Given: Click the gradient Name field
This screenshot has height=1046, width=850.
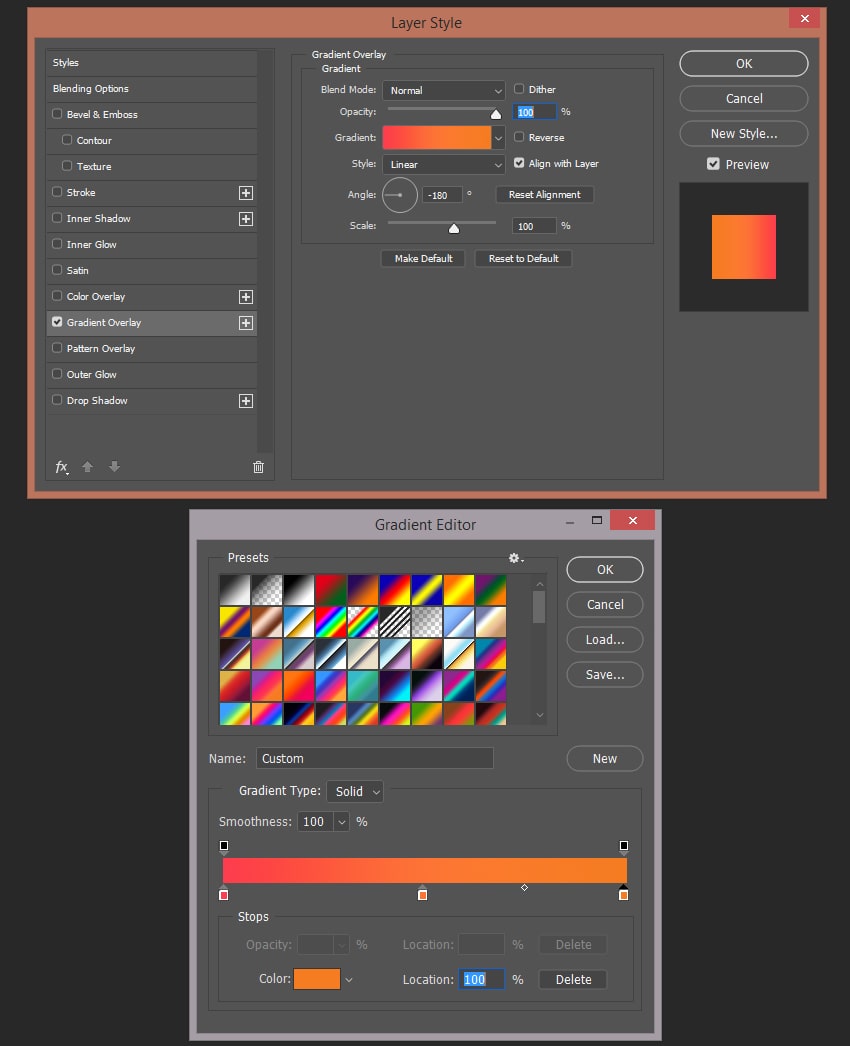Looking at the screenshot, I should click(x=374, y=758).
